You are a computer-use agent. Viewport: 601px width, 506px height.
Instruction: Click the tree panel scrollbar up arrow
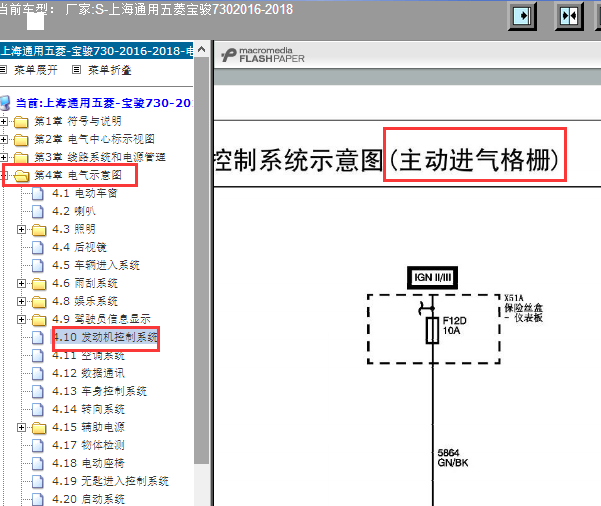click(202, 49)
